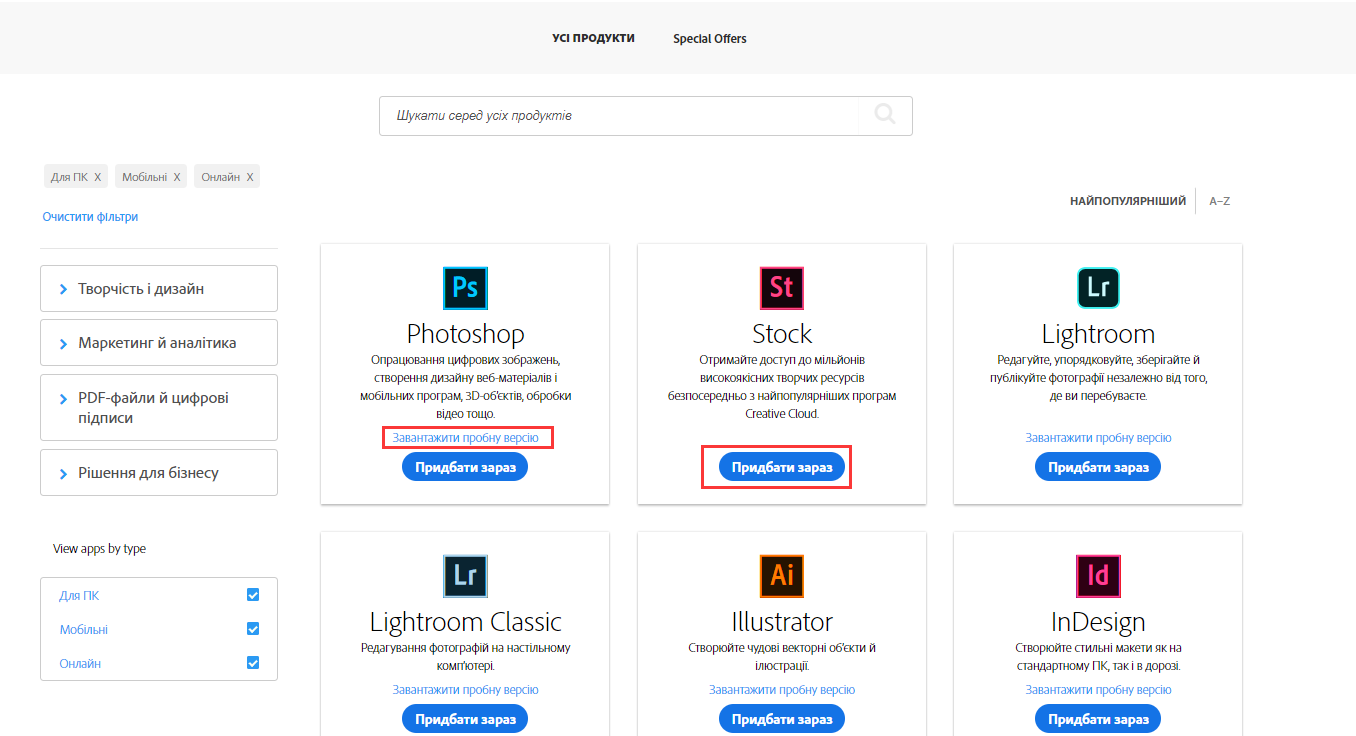Switch to the 'Special Offers' tab
This screenshot has width=1356, height=736.
(x=709, y=38)
